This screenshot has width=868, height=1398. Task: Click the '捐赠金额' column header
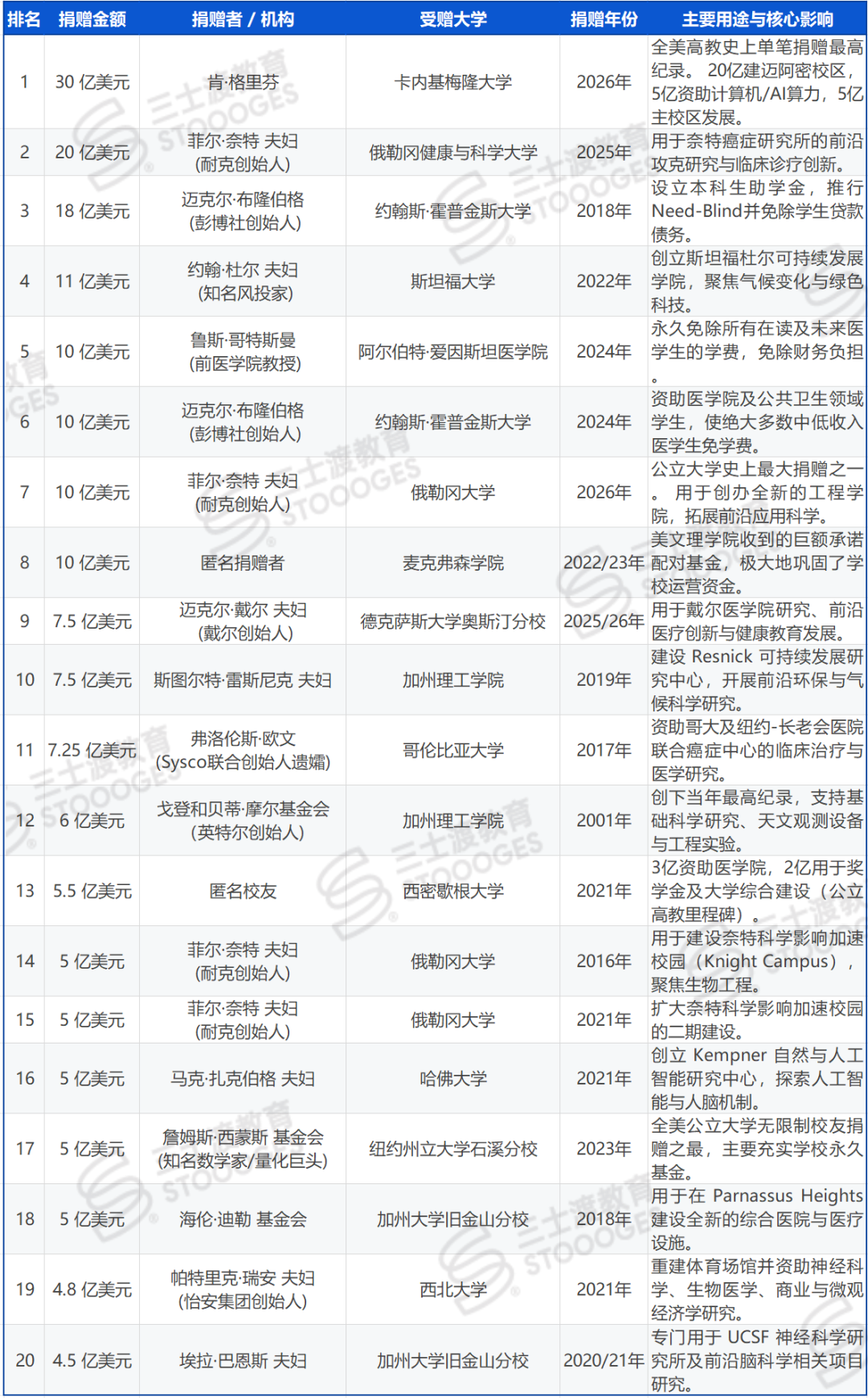[x=92, y=19]
